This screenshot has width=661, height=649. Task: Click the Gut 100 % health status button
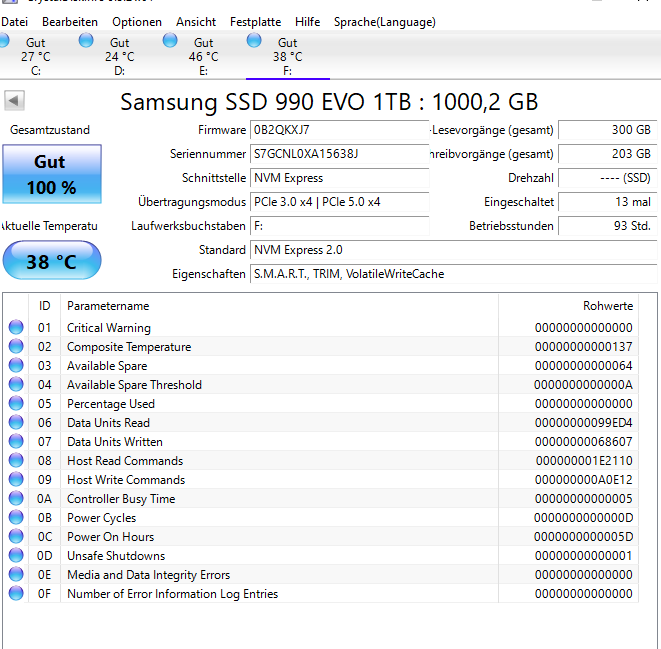point(52,174)
